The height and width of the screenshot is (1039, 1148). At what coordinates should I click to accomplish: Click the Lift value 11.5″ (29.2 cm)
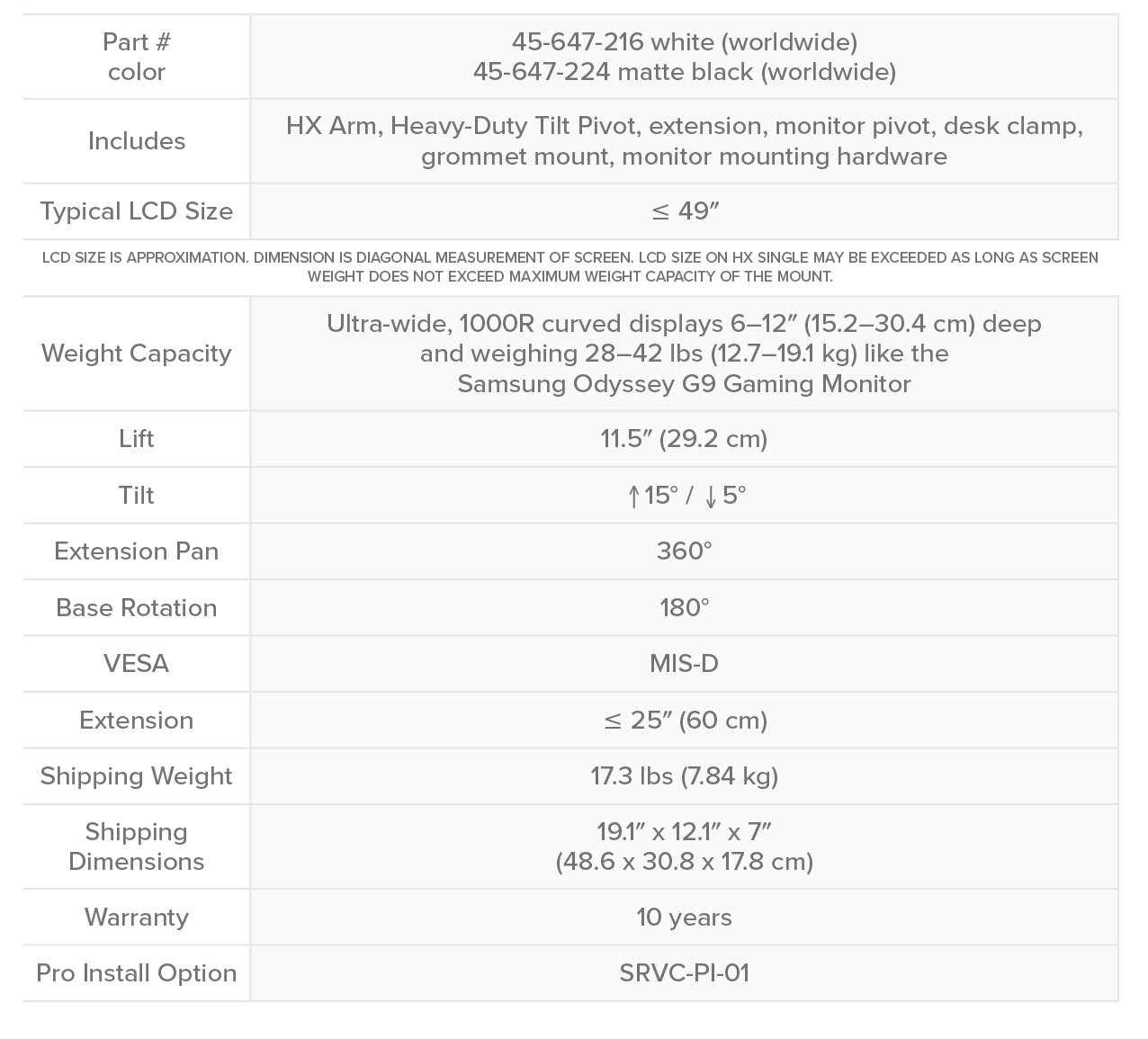coord(684,439)
